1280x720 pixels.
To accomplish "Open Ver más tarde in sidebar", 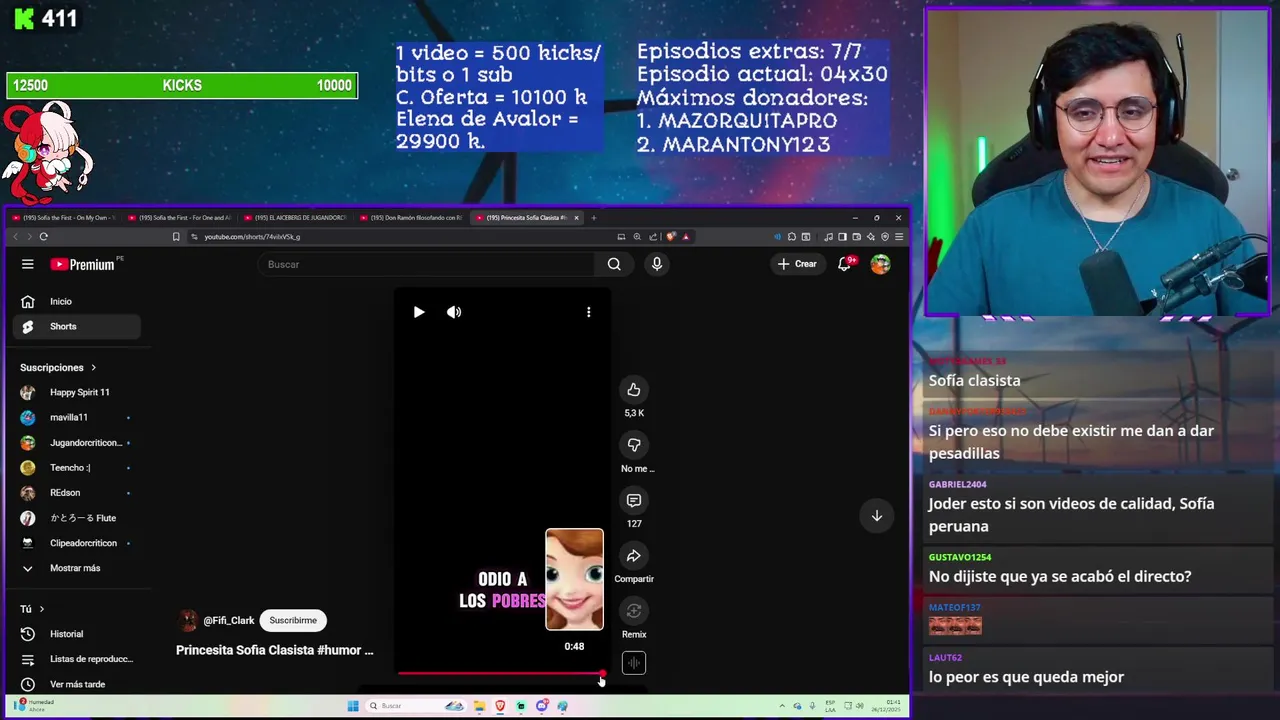I will 77,684.
